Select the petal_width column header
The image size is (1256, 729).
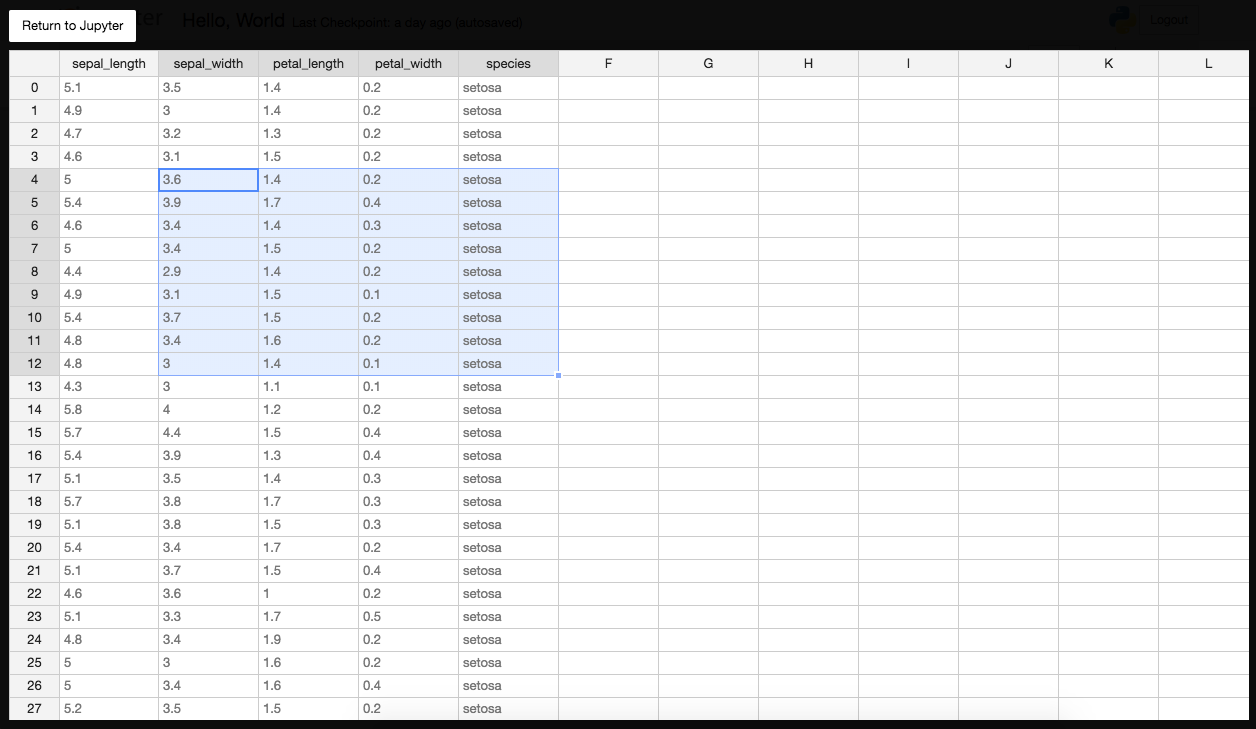pos(409,64)
